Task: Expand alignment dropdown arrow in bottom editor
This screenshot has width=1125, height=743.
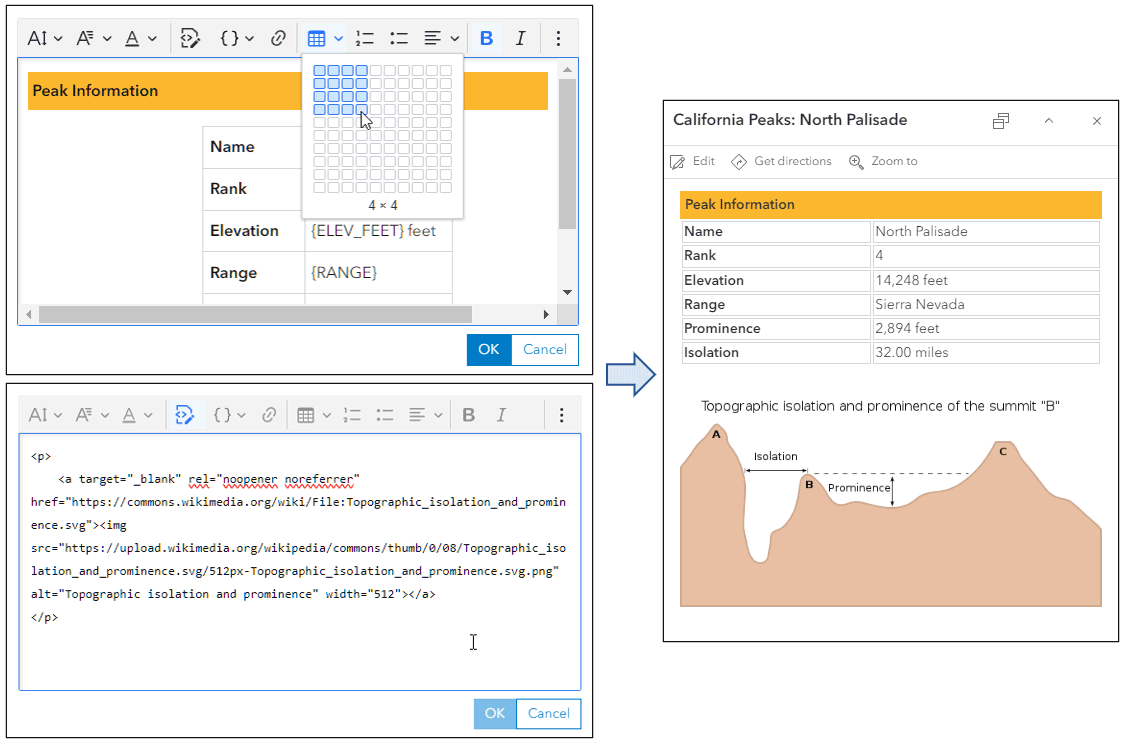Action: coord(437,416)
